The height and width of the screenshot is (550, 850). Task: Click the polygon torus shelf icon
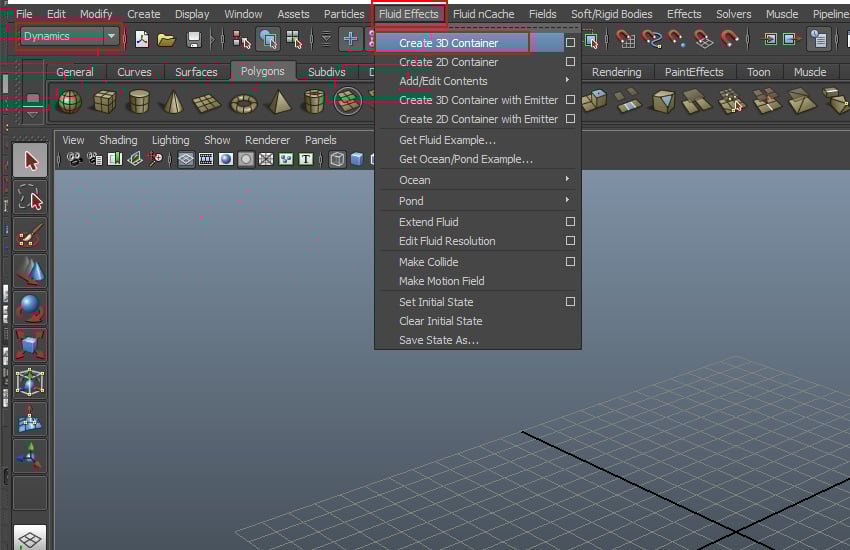[243, 101]
